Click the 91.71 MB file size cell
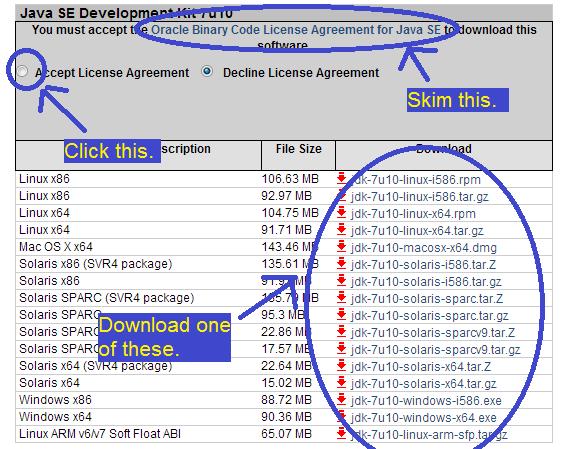This screenshot has width=569, height=449. [x=286, y=230]
